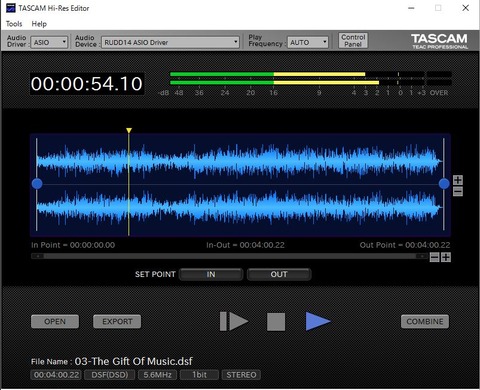Select the blue Out point handle

tap(444, 184)
